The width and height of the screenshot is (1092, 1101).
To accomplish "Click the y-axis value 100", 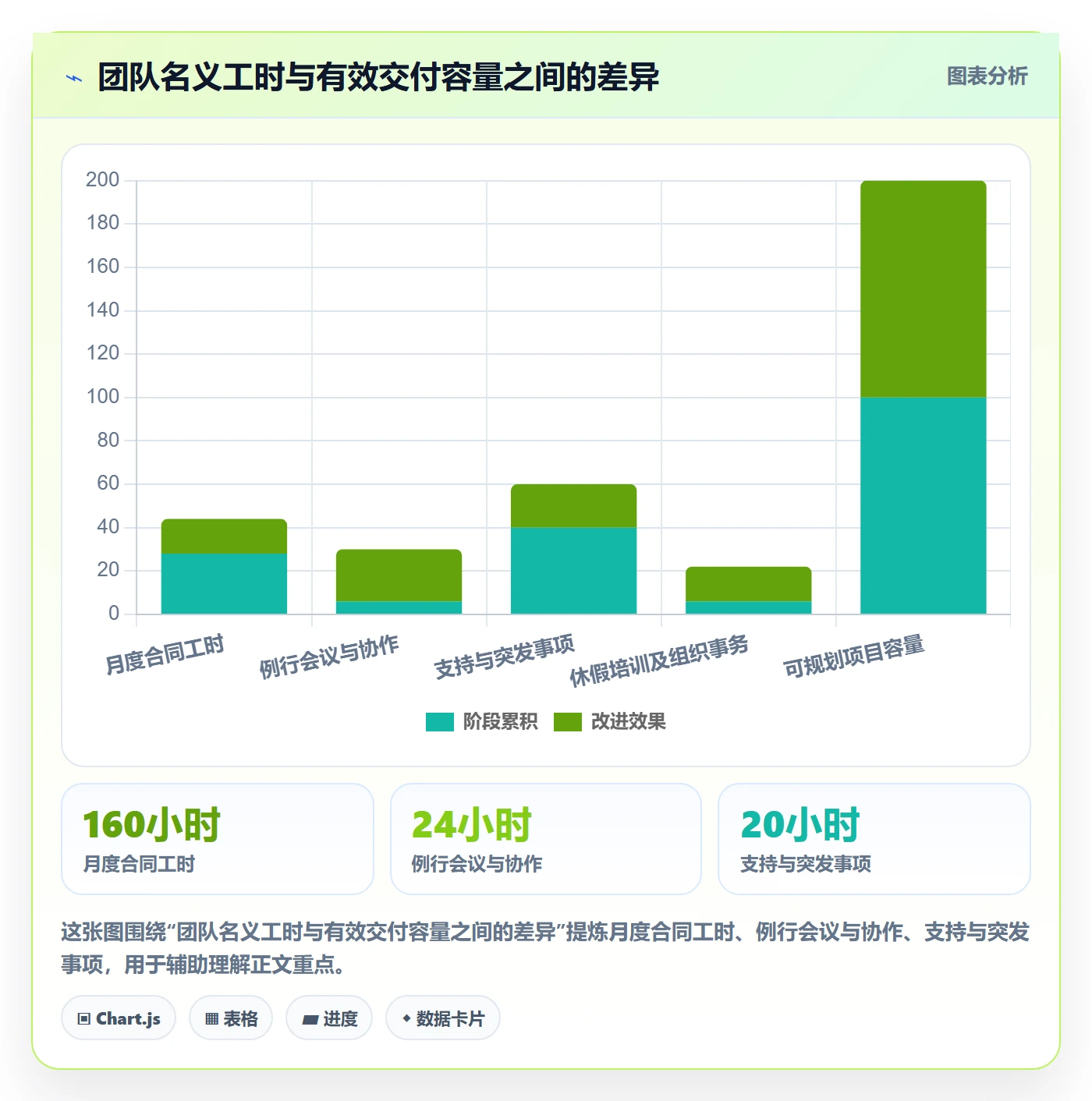I will 103,397.
